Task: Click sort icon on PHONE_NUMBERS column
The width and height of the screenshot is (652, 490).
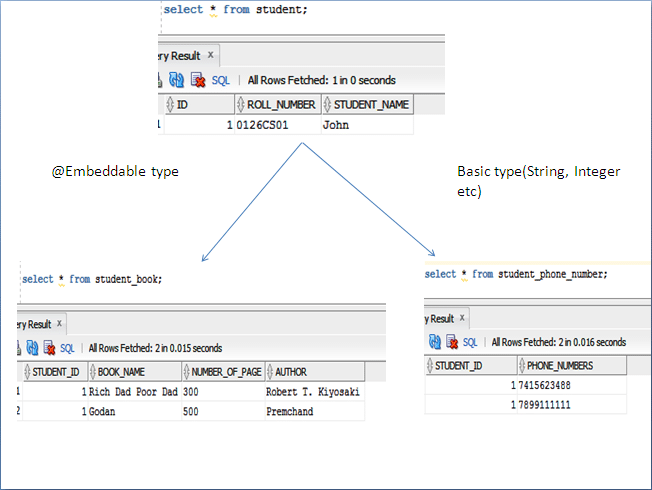Action: coord(522,366)
